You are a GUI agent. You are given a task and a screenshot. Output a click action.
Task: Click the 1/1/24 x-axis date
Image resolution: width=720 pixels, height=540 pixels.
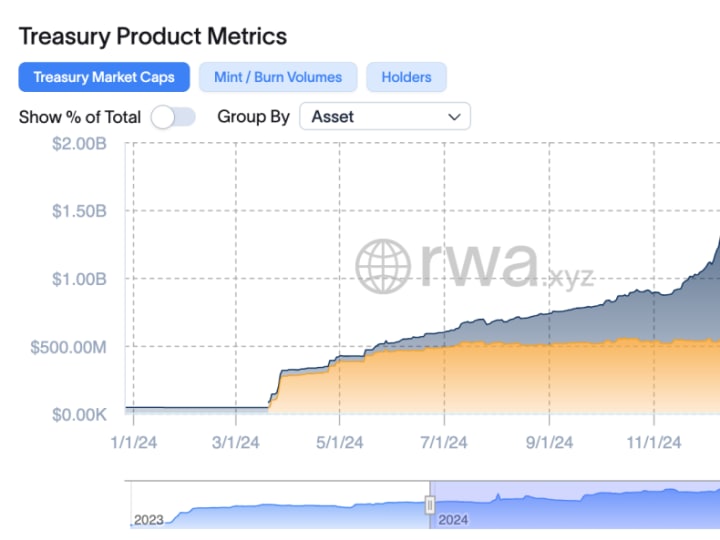point(134,443)
